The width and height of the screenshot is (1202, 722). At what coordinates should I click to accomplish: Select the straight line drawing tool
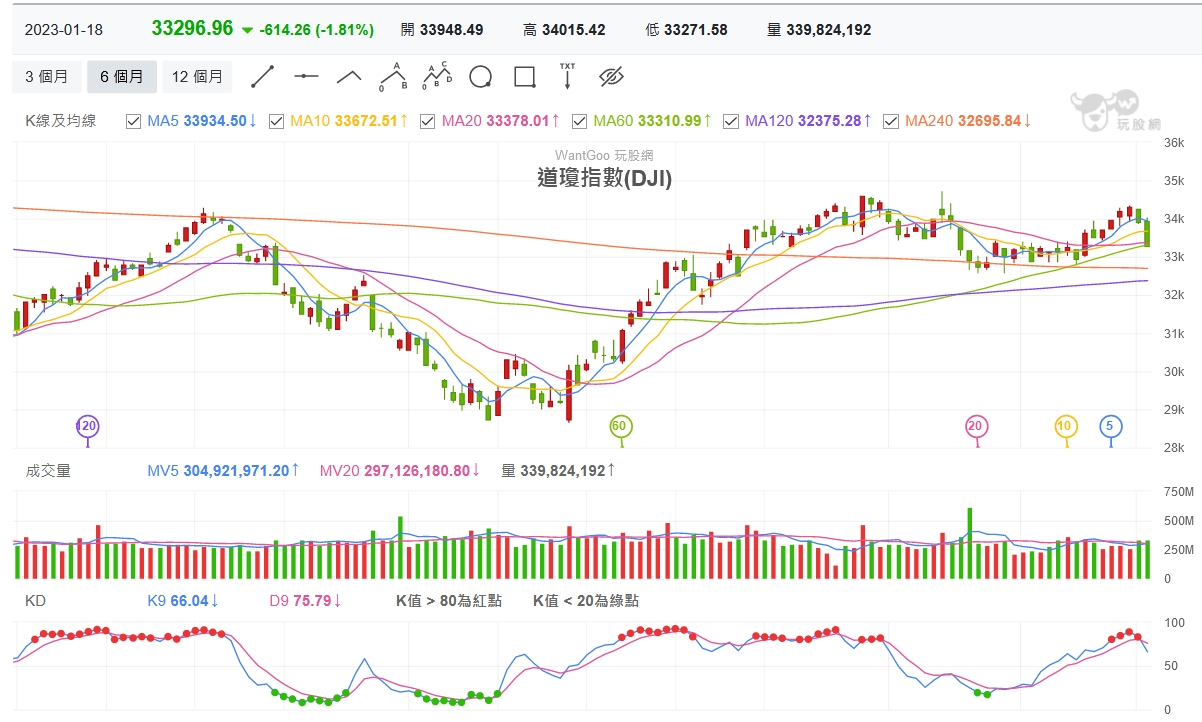262,76
